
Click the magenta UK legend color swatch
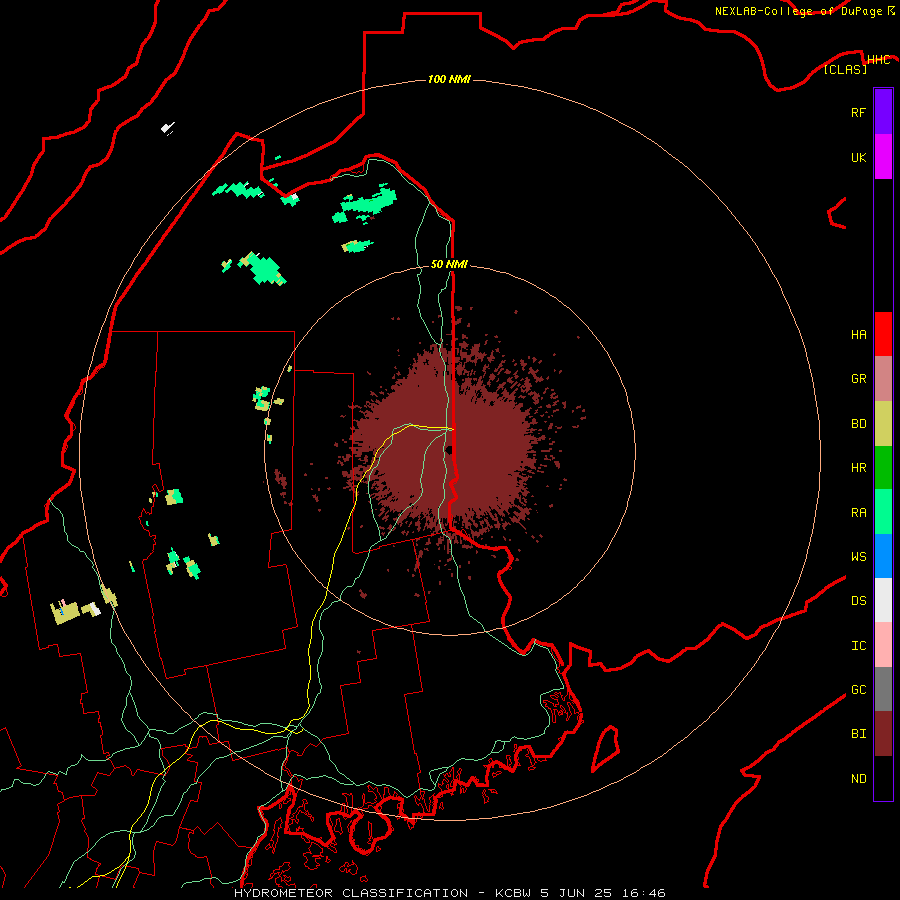[x=883, y=157]
